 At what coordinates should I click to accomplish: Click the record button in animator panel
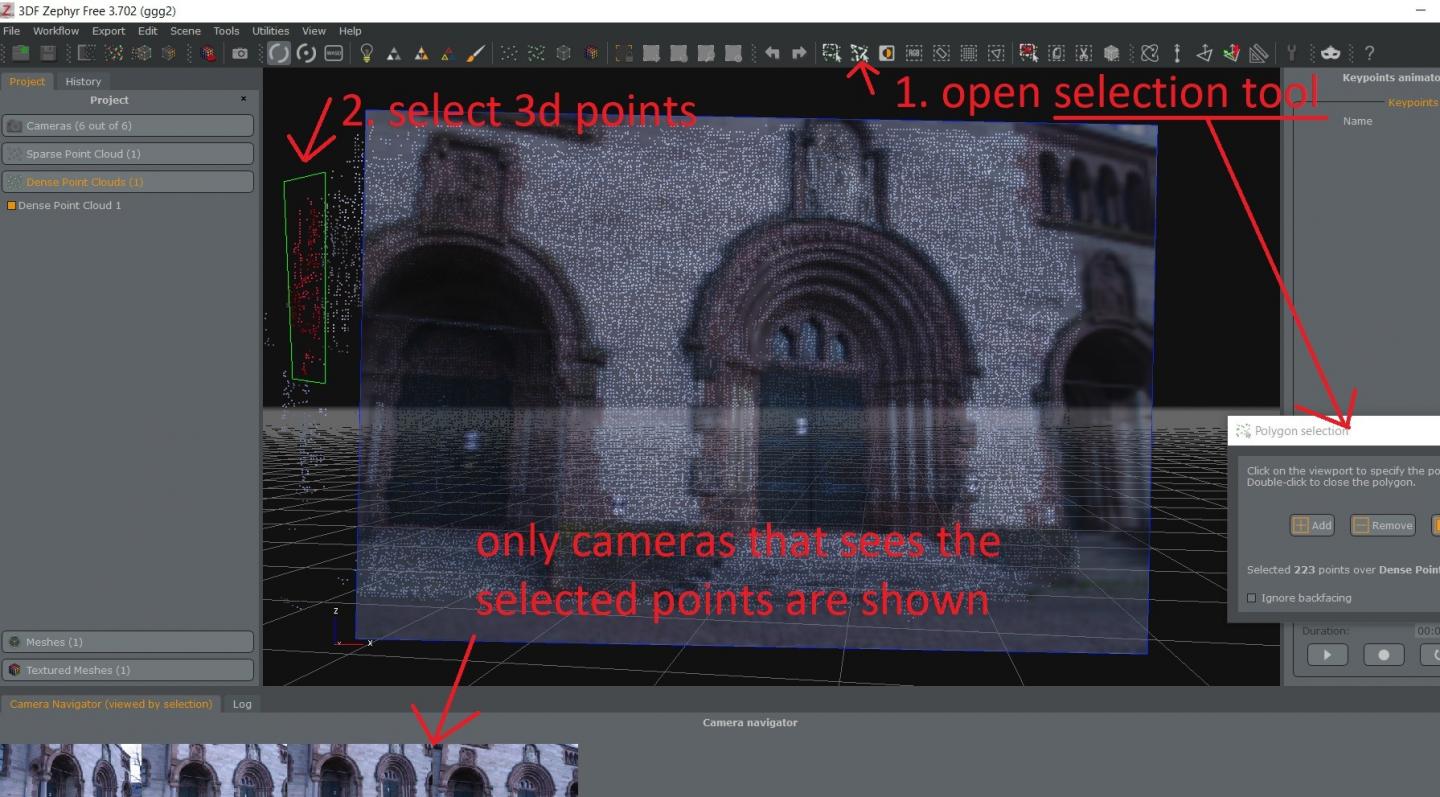pos(1384,655)
